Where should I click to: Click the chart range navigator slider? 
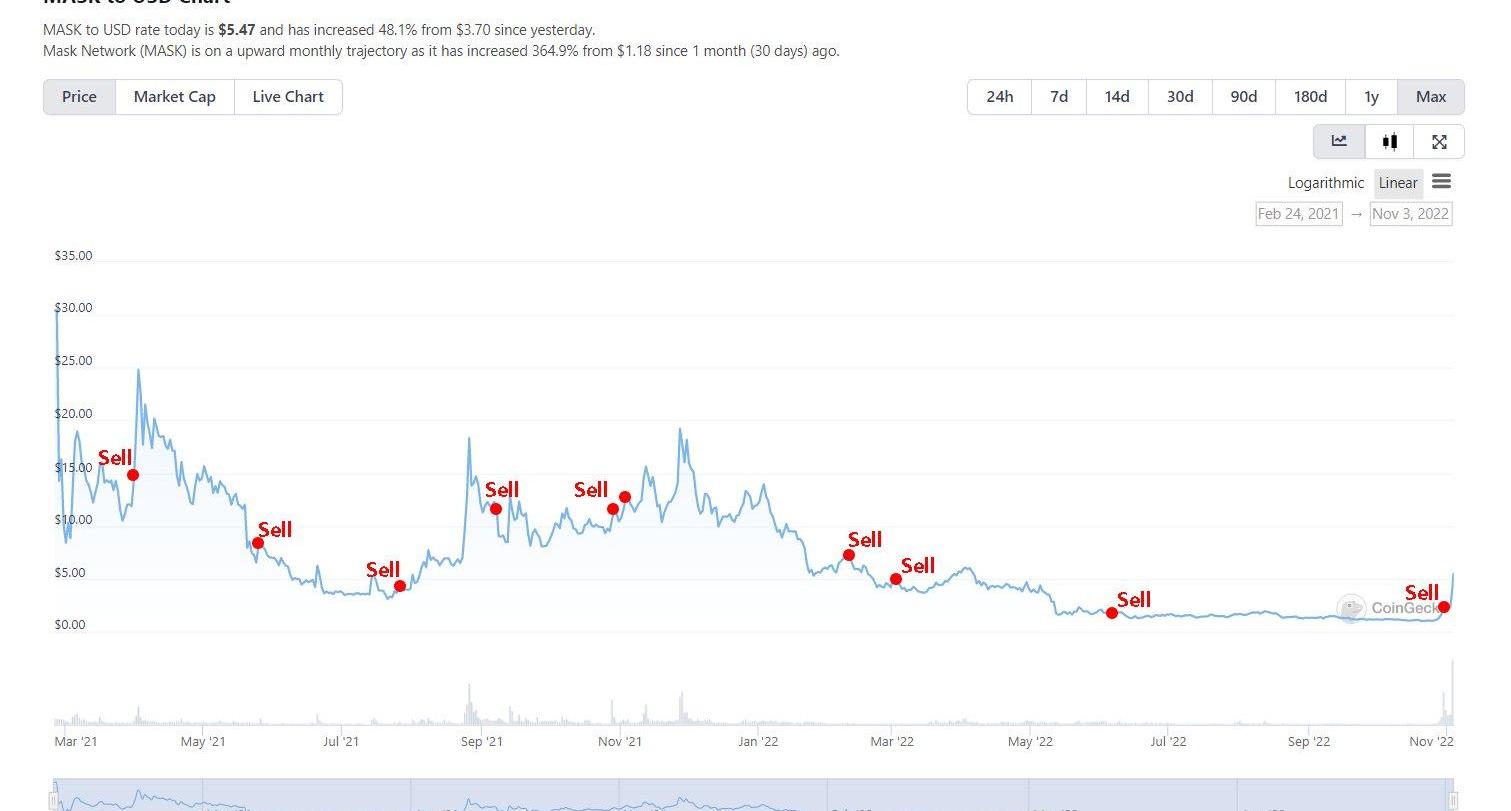[752, 795]
